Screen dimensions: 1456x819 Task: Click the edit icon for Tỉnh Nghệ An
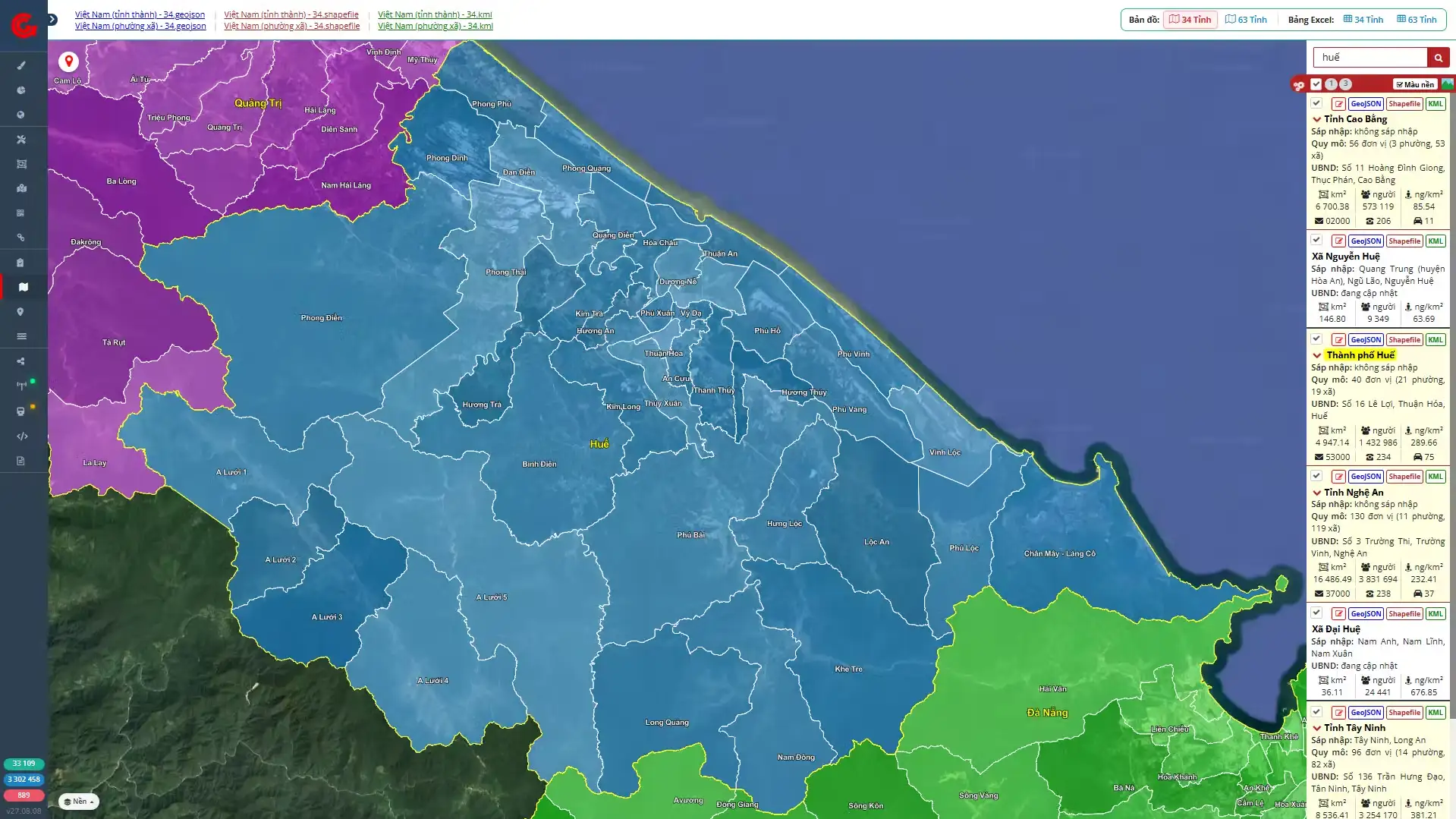click(1338, 477)
